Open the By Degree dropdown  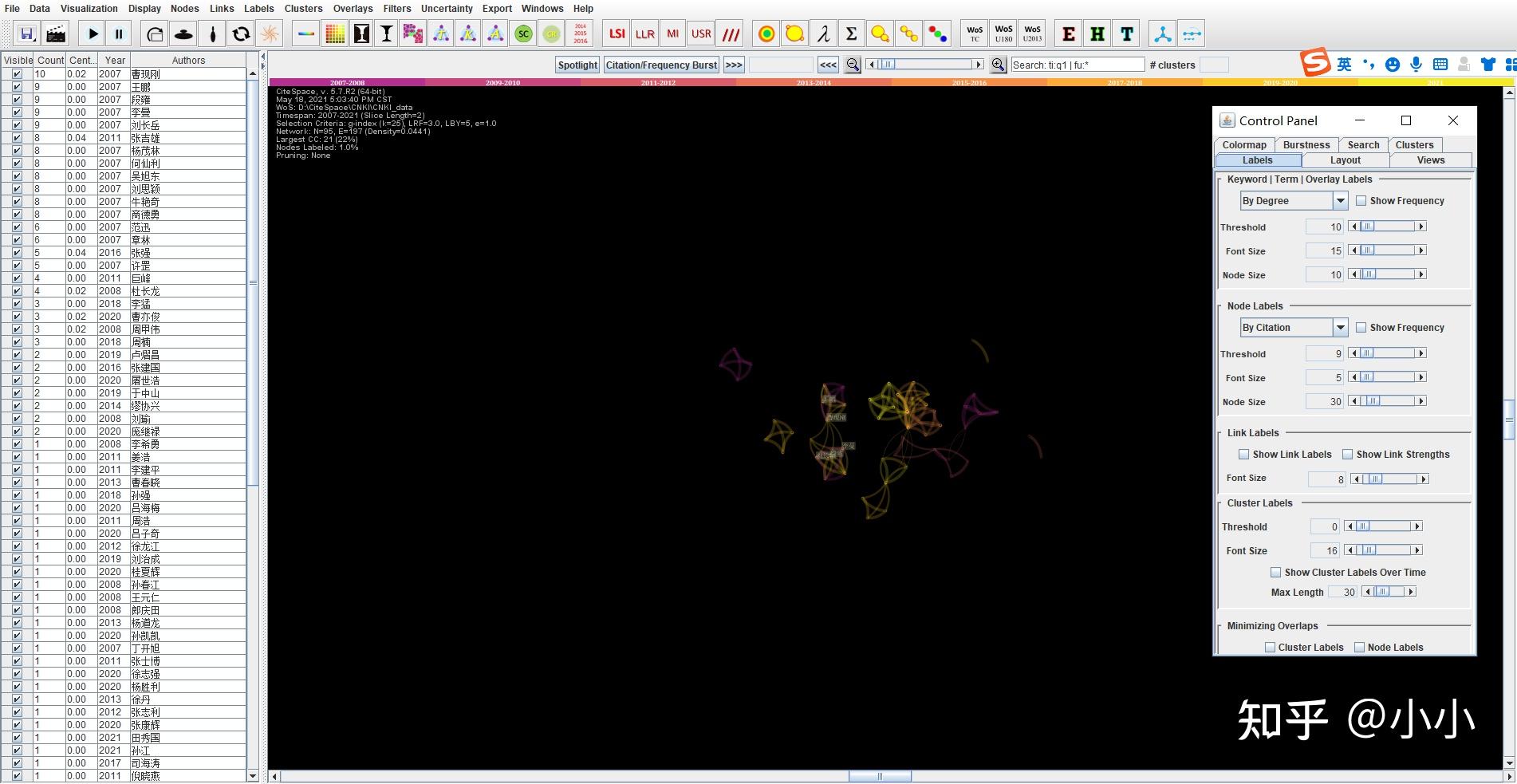point(1340,201)
